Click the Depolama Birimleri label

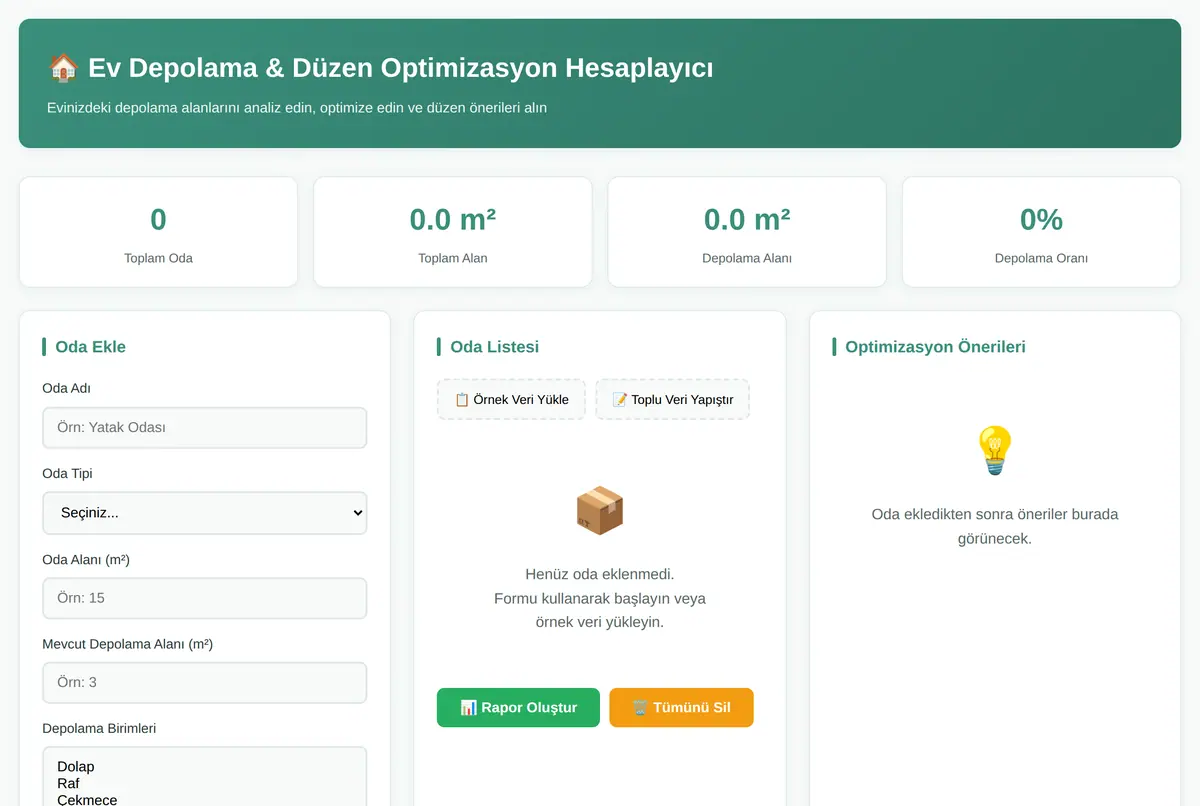[x=99, y=728]
